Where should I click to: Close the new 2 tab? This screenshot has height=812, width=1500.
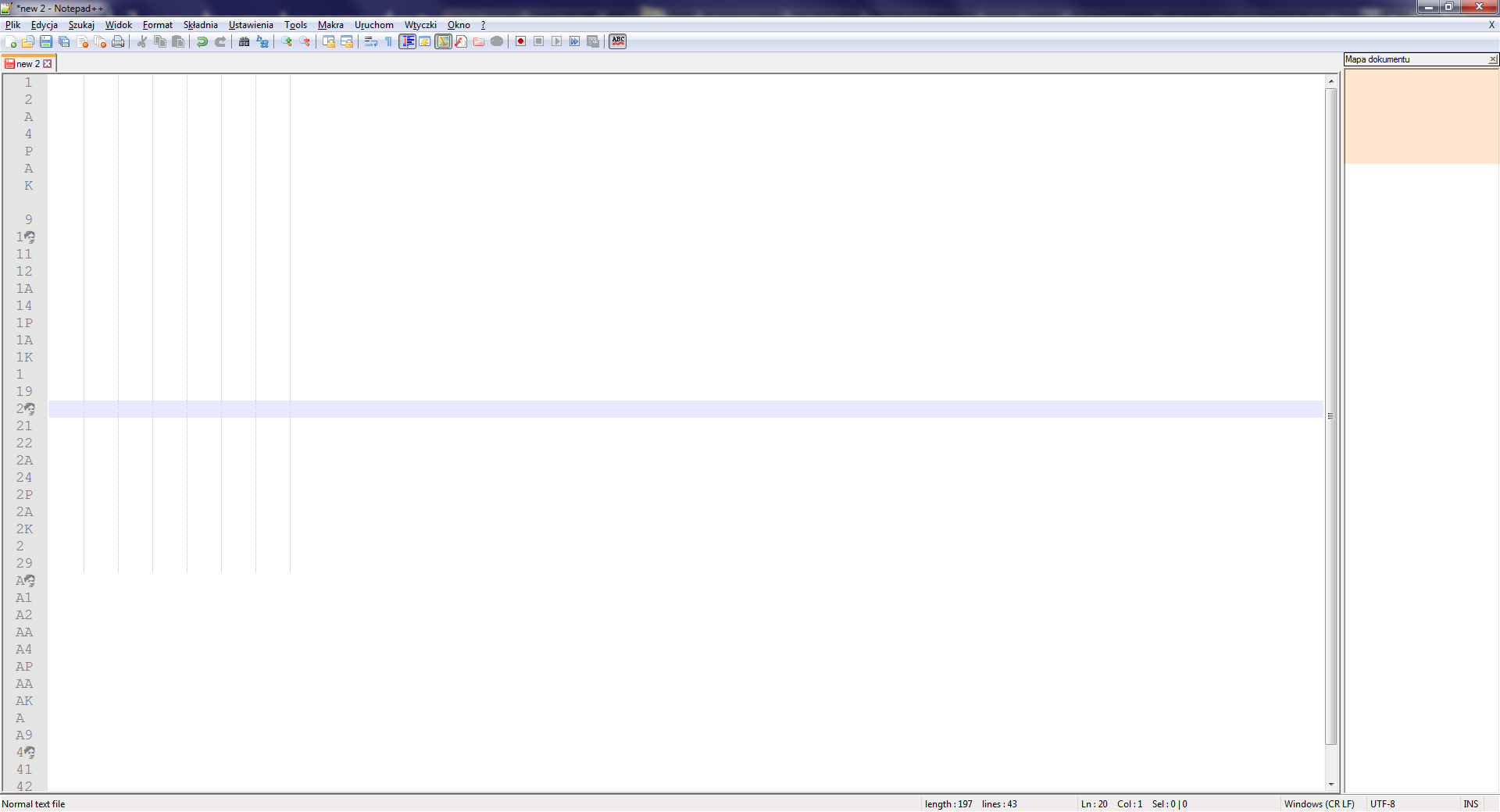coord(48,64)
